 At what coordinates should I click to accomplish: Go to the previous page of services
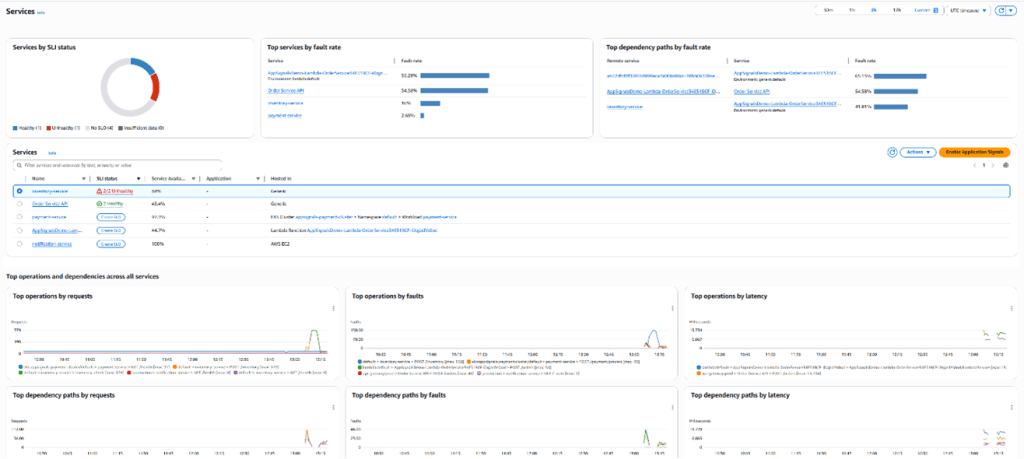[974, 165]
